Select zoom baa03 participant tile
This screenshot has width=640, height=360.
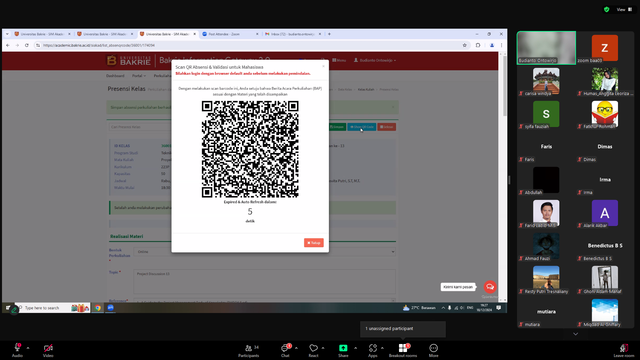coord(604,48)
